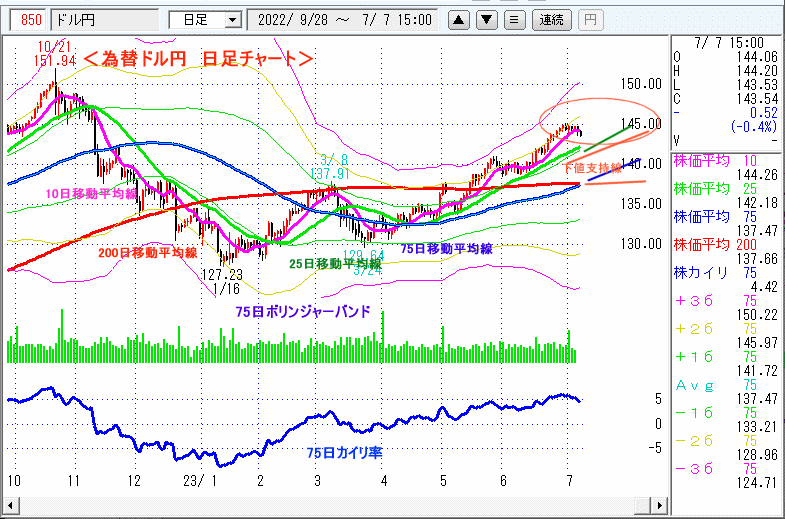Open the three-line menu button
The height and width of the screenshot is (519, 785).
[514, 20]
